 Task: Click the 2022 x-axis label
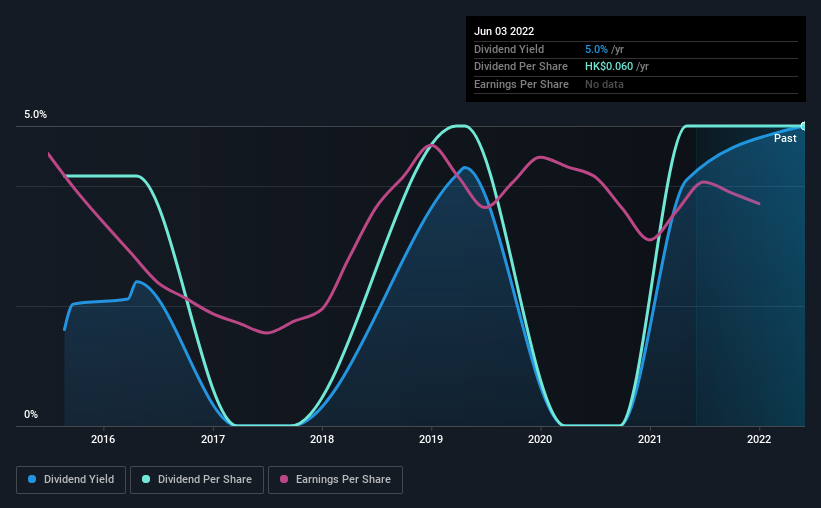point(759,439)
